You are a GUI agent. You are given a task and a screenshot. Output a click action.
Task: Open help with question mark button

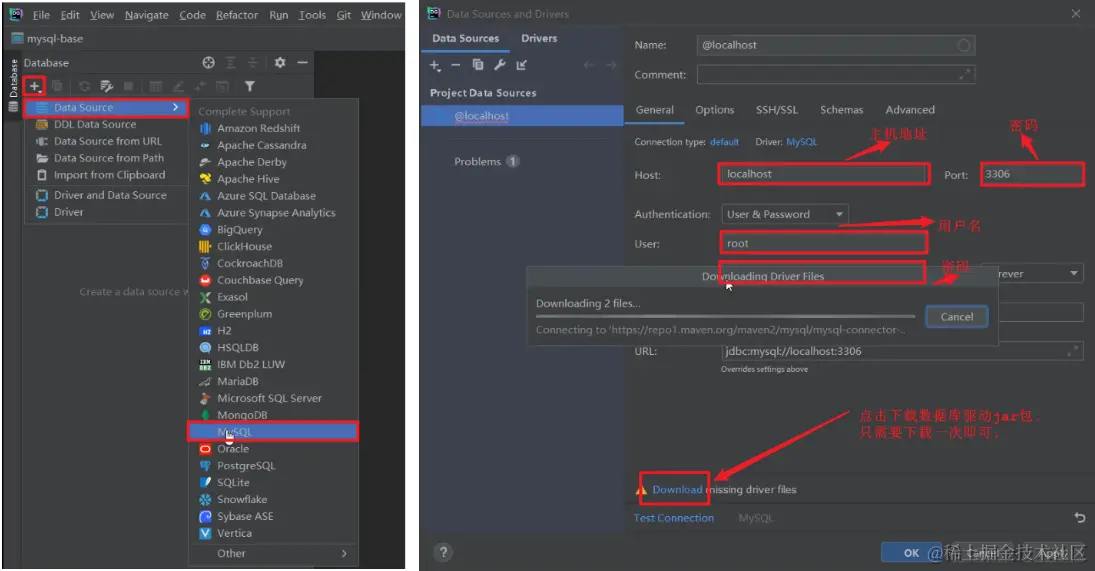(443, 552)
